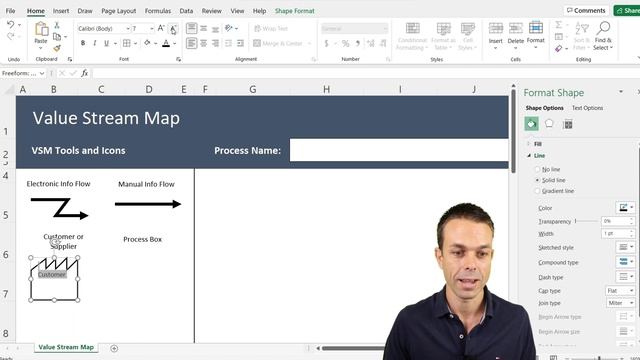Toggle Italic formatting
The width and height of the screenshot is (640, 360).
(95, 43)
